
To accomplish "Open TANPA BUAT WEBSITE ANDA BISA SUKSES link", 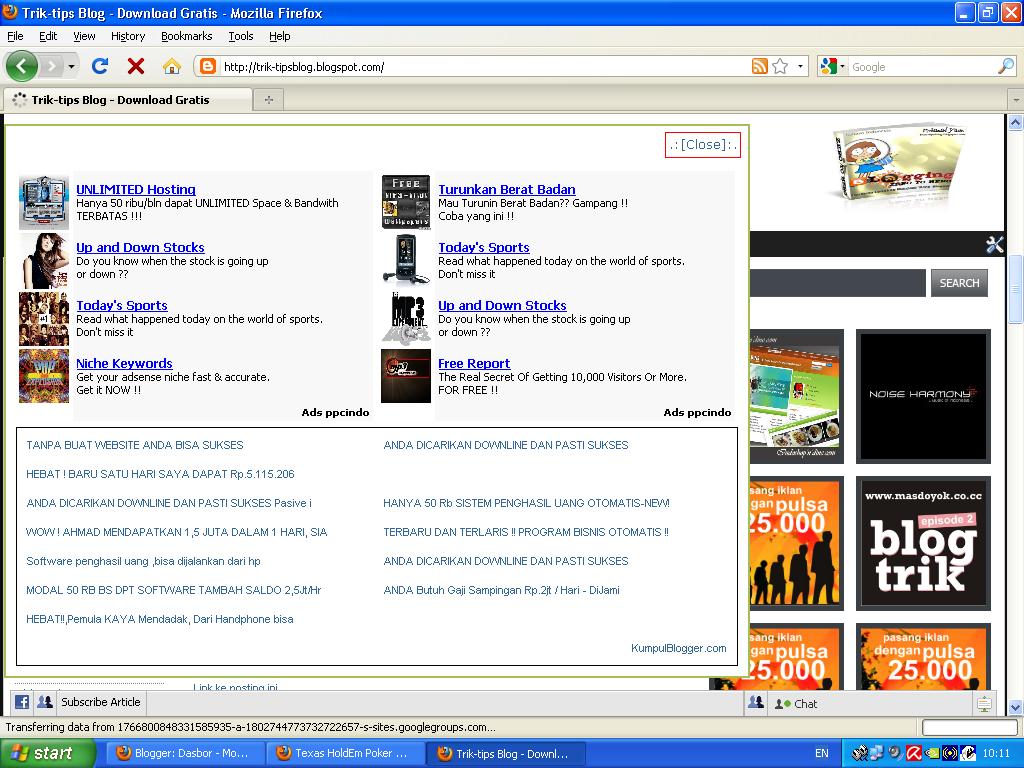I will click(x=135, y=445).
